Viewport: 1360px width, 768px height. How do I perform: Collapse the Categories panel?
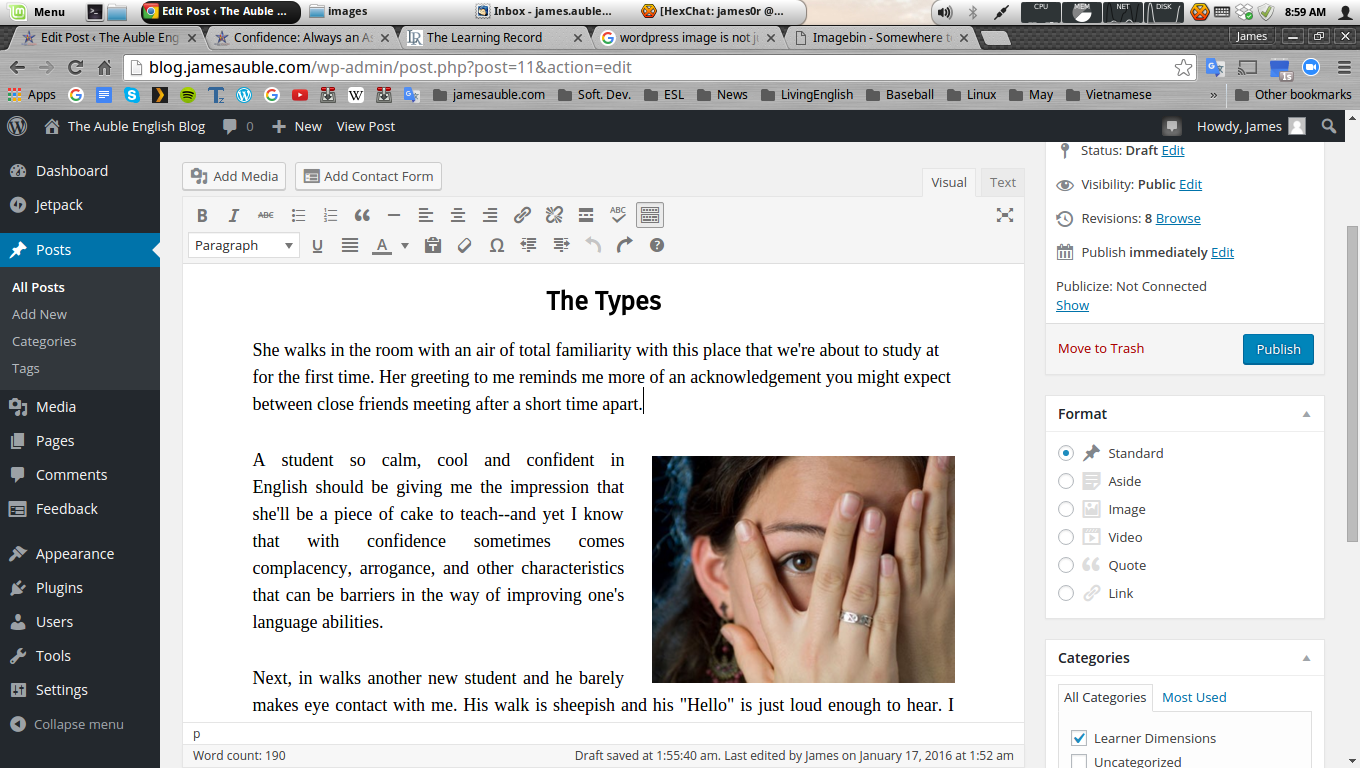coord(1306,658)
